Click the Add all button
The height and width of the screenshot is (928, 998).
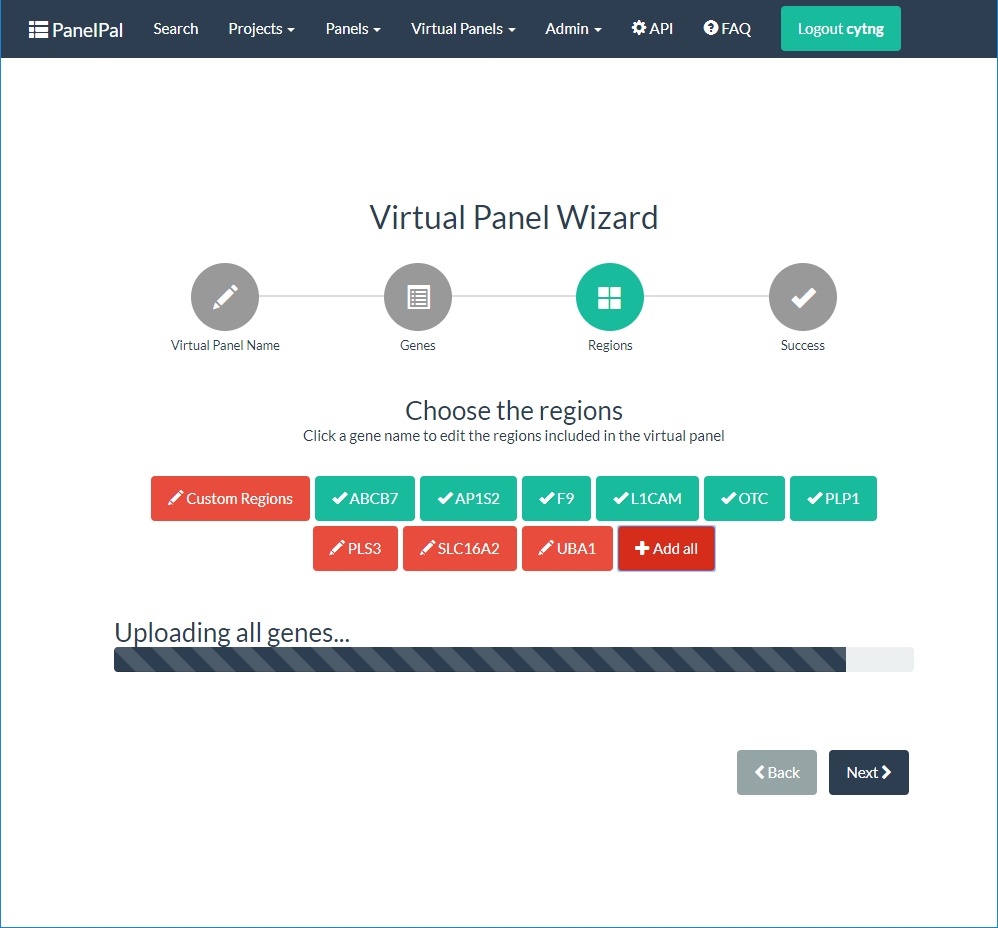click(666, 549)
